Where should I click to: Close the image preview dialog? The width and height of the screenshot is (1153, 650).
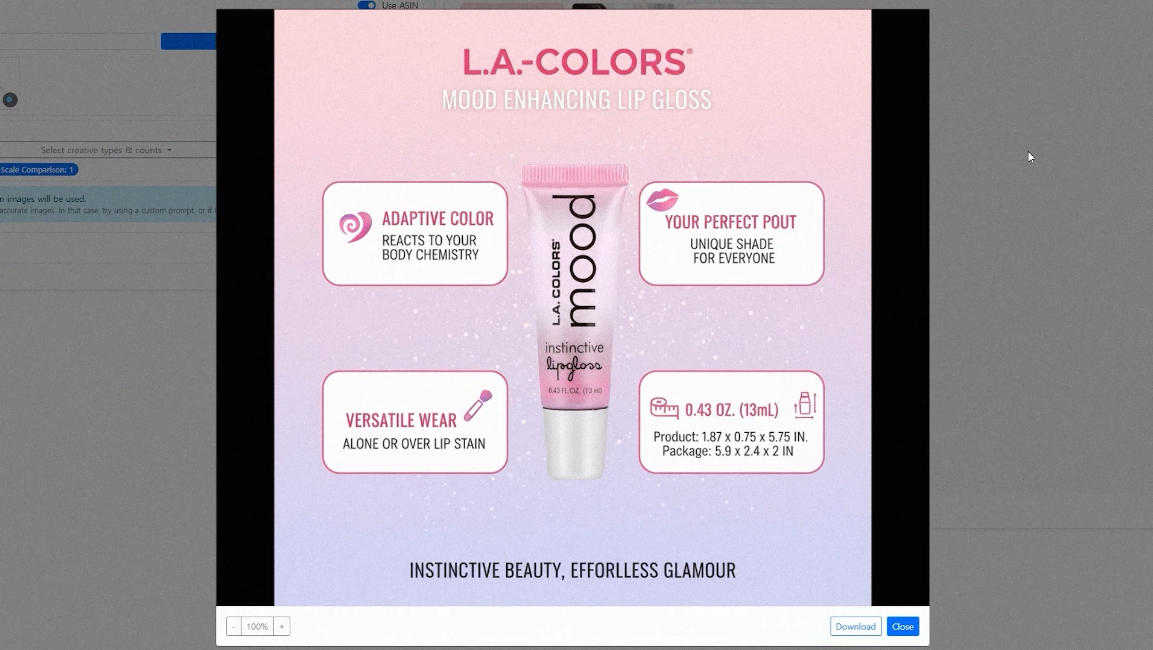pos(902,626)
